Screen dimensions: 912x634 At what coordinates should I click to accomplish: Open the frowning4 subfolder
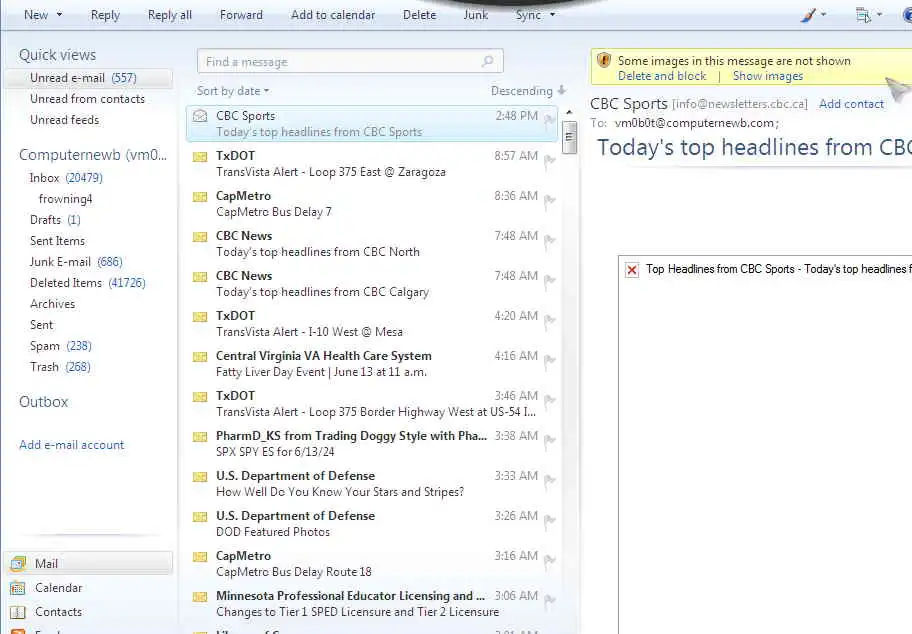click(x=65, y=199)
